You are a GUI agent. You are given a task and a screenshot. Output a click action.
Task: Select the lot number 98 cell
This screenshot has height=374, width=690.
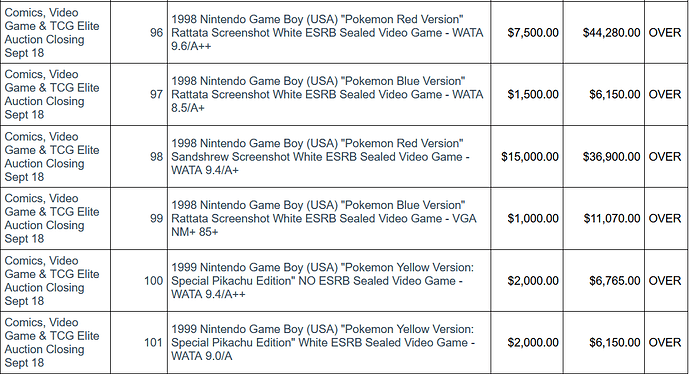[x=139, y=157]
